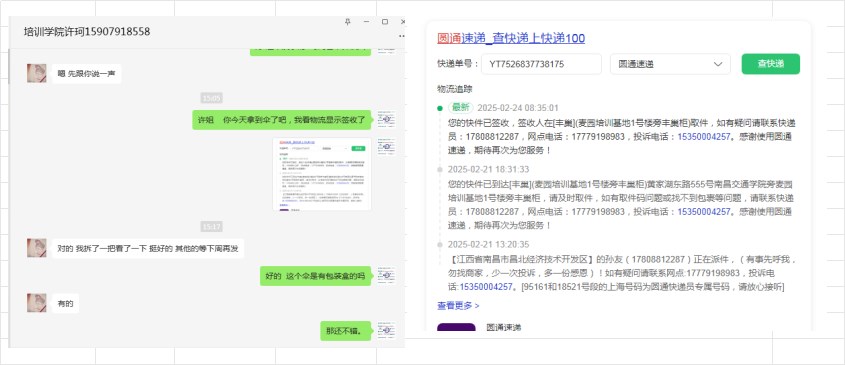Image resolution: width=845 pixels, height=365 pixels.
Task: Open contact avatar beside "对的 我拆了一把看了一下" message
Action: tap(37, 248)
